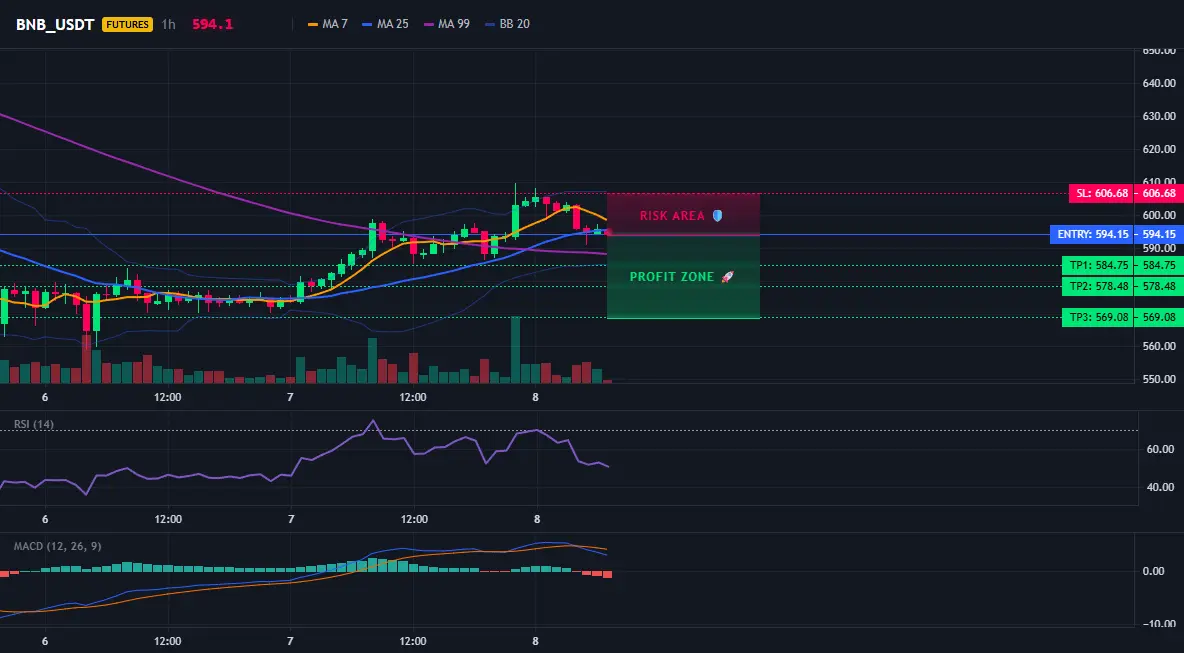Click the BB 20 legend entry
Viewport: 1184px width, 653px height.
click(x=507, y=24)
